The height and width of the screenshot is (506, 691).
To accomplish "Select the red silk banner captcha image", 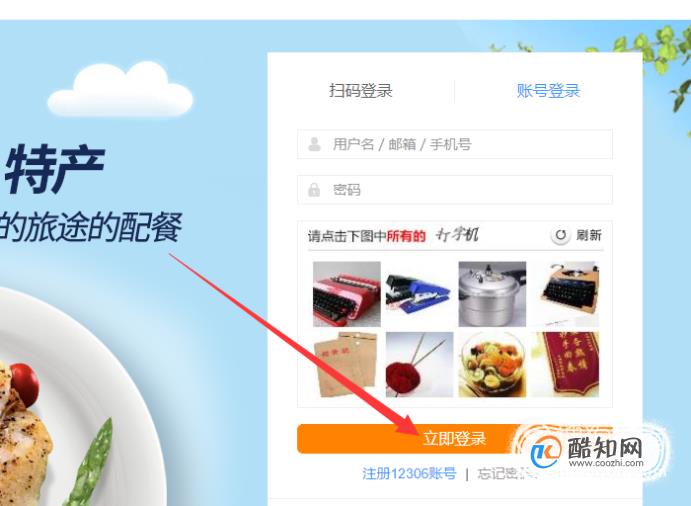I will coord(565,365).
